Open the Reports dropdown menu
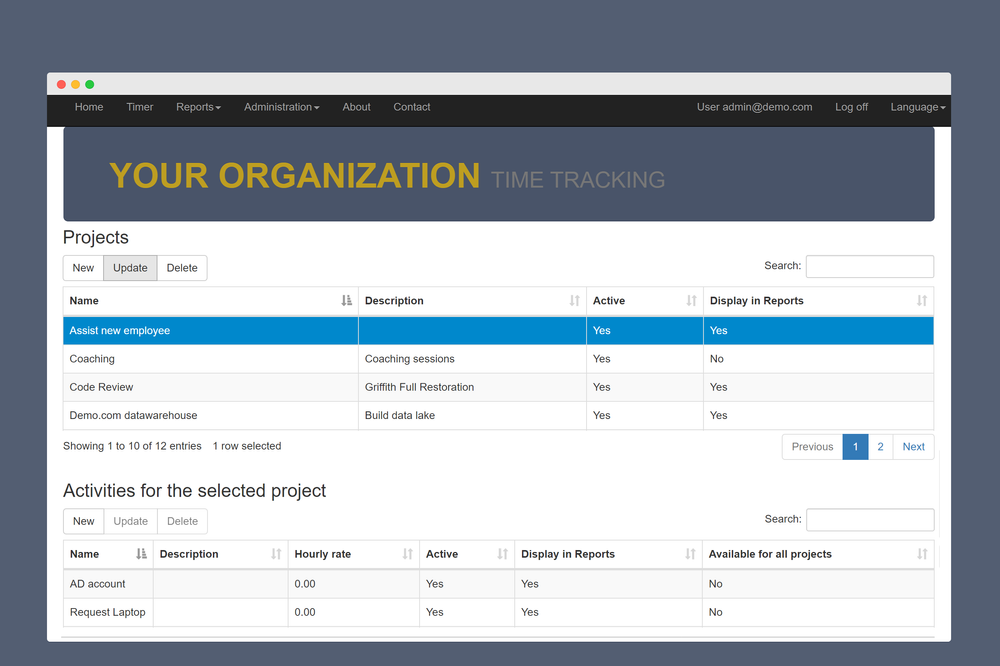The height and width of the screenshot is (666, 1000). point(198,107)
